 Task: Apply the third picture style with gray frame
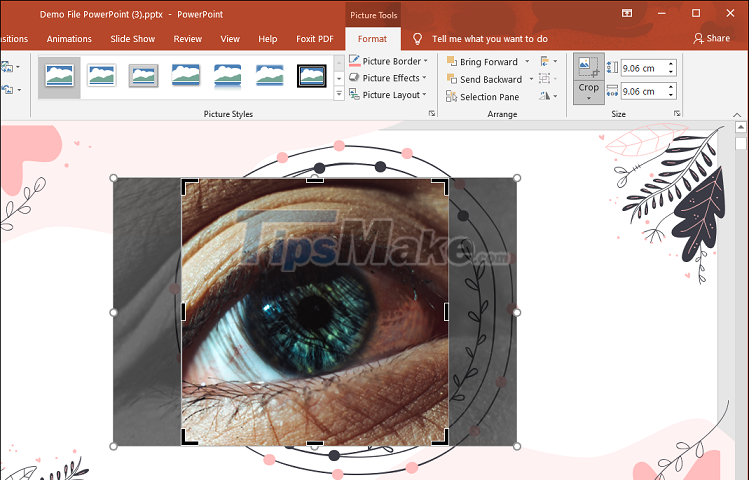point(143,76)
